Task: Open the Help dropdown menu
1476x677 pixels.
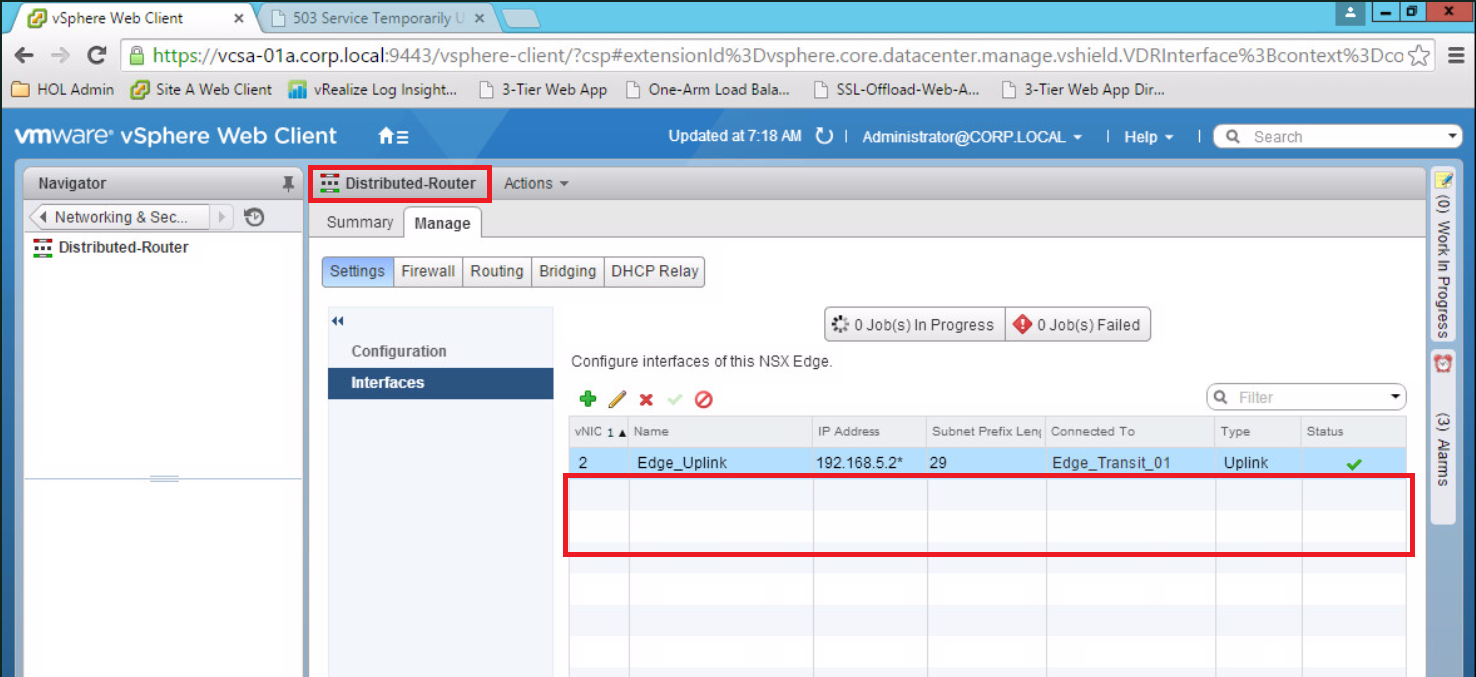Action: tap(1148, 137)
